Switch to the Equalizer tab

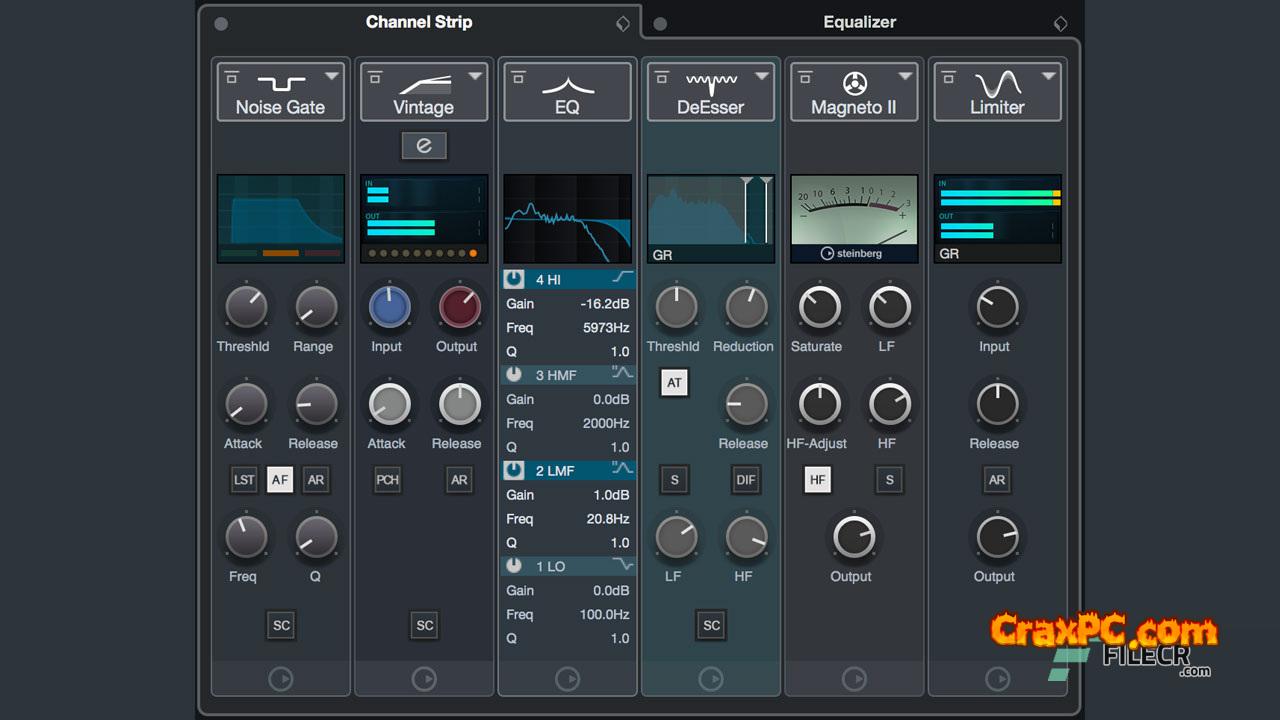point(859,22)
